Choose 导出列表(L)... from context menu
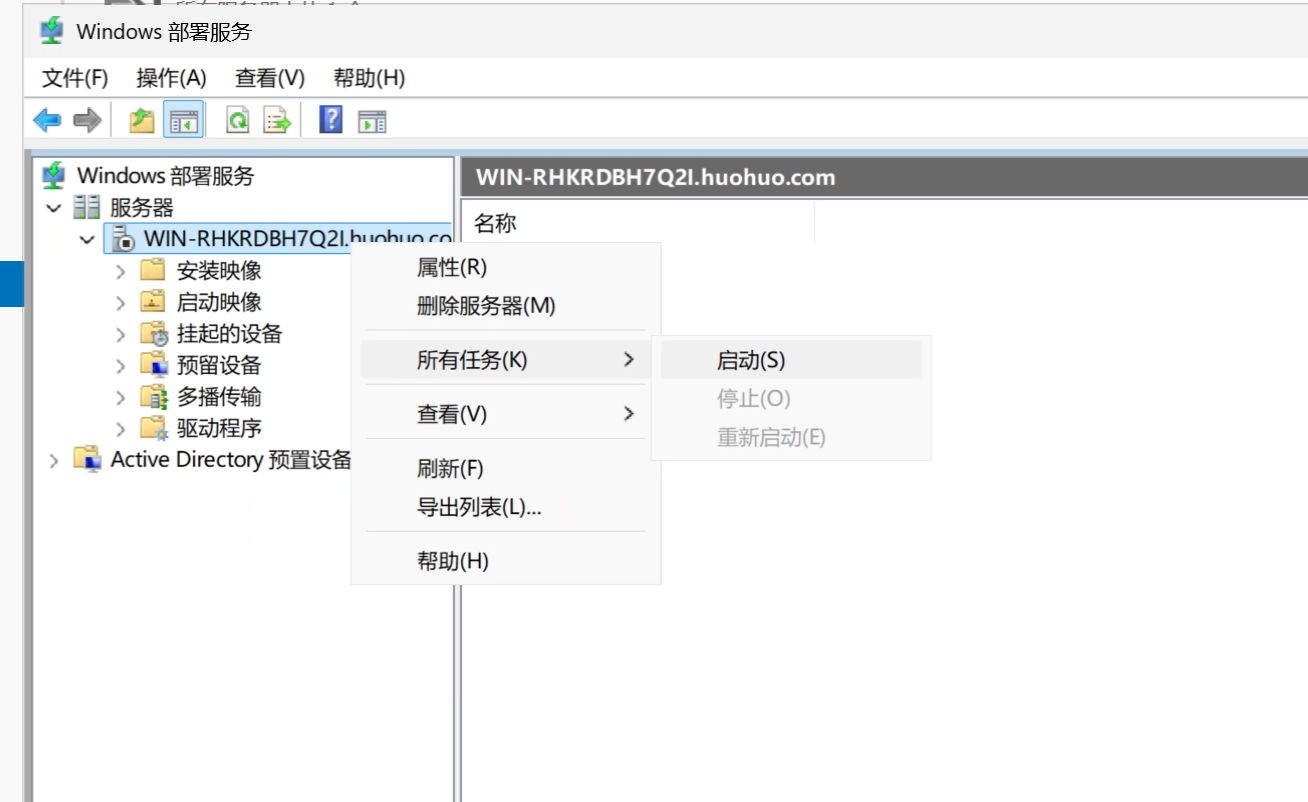 pos(505,507)
